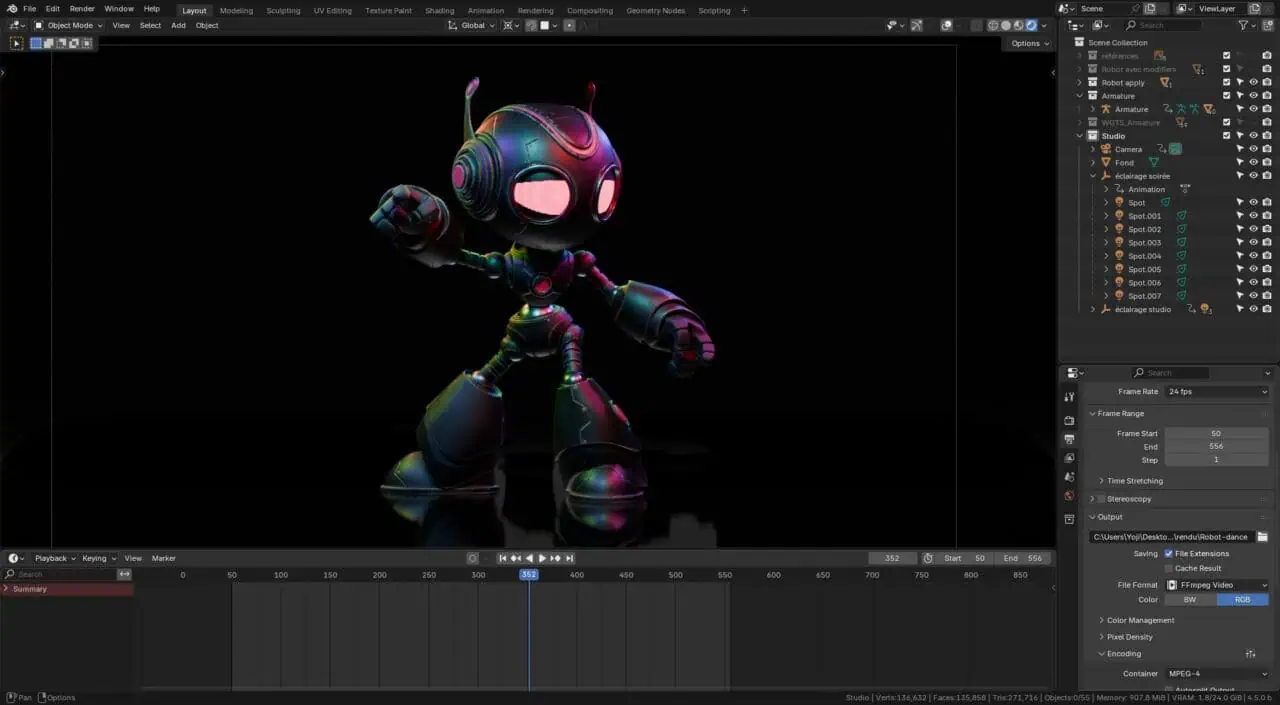Open the Render menu
The height and width of the screenshot is (705, 1280).
click(82, 9)
